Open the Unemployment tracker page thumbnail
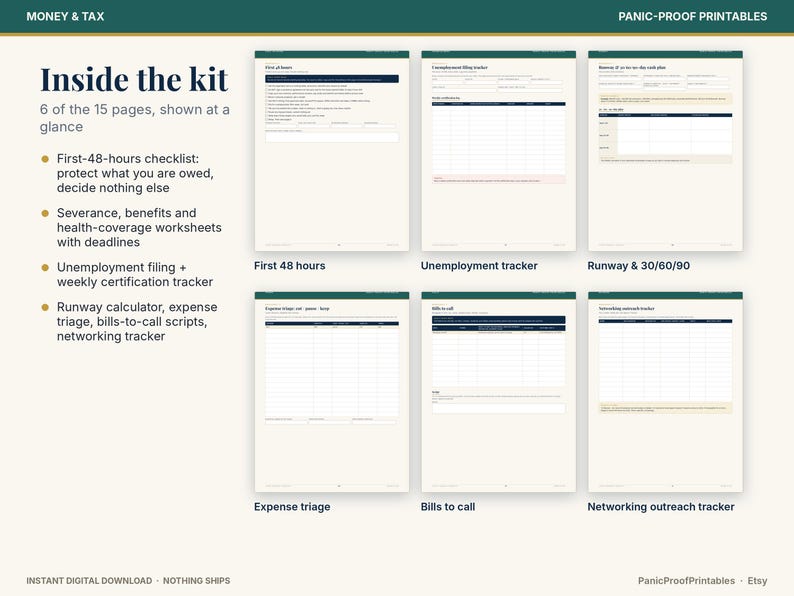Screen dimensions: 794x596 [498, 151]
